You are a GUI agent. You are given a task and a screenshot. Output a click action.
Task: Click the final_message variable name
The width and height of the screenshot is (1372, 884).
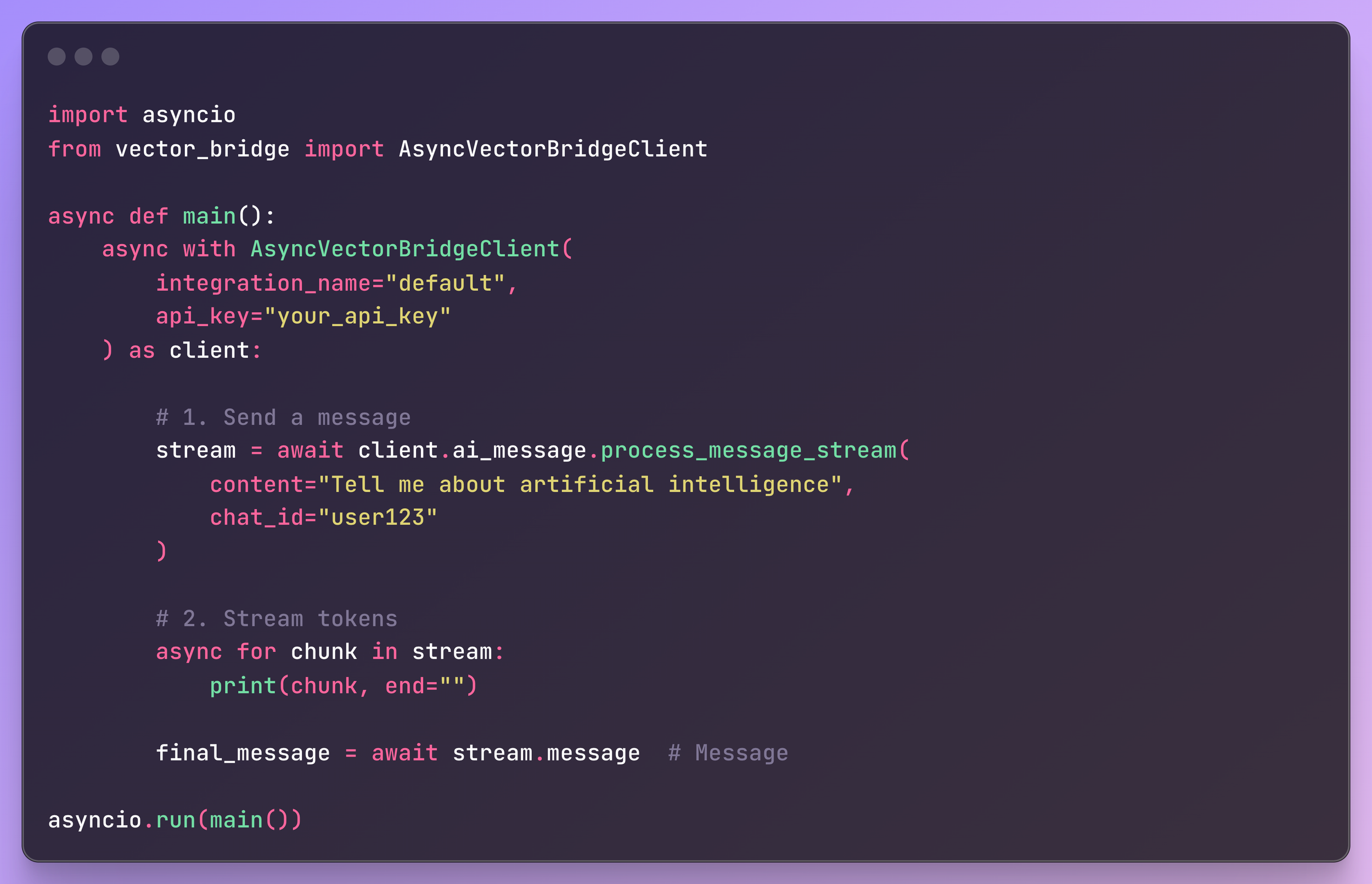point(243,753)
